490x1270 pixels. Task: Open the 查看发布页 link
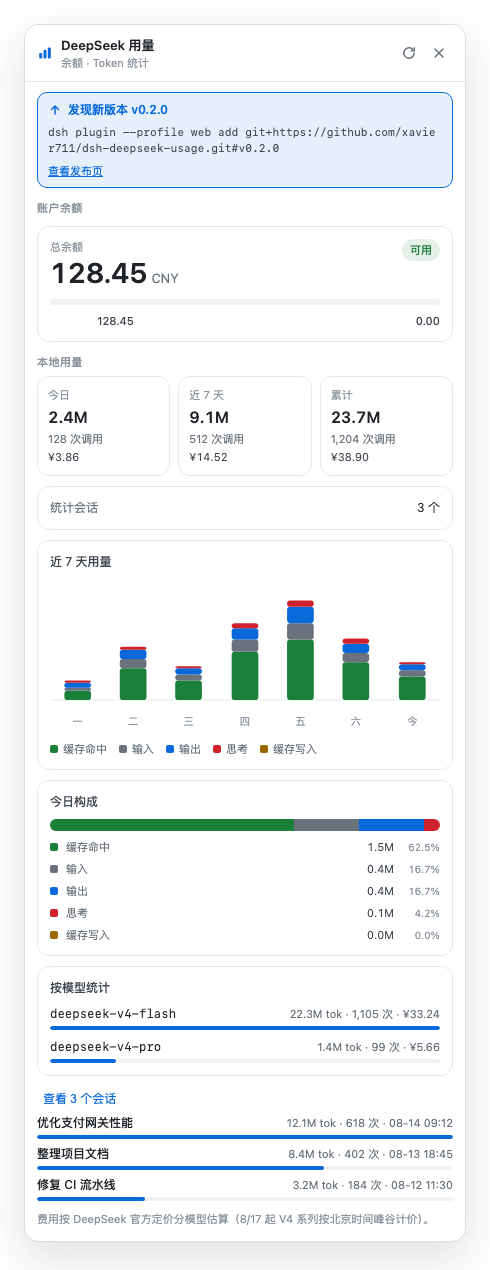tap(75, 171)
